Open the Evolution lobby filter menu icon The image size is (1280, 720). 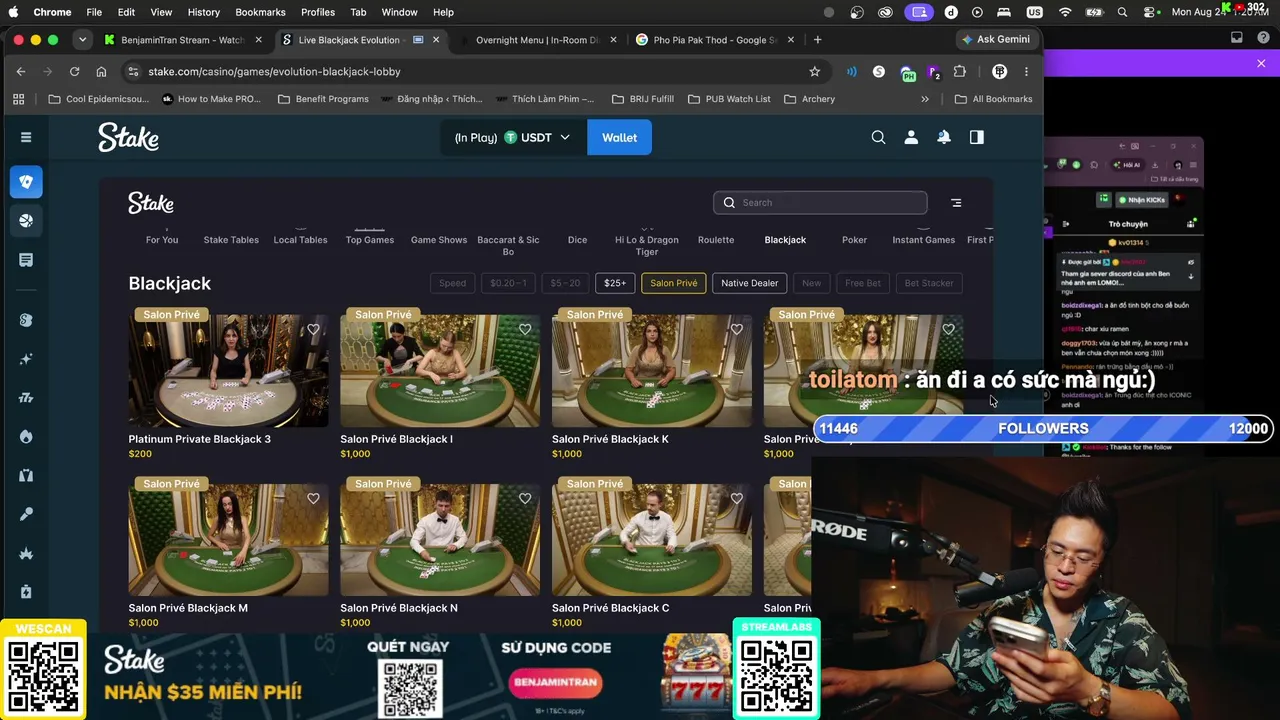(x=956, y=203)
